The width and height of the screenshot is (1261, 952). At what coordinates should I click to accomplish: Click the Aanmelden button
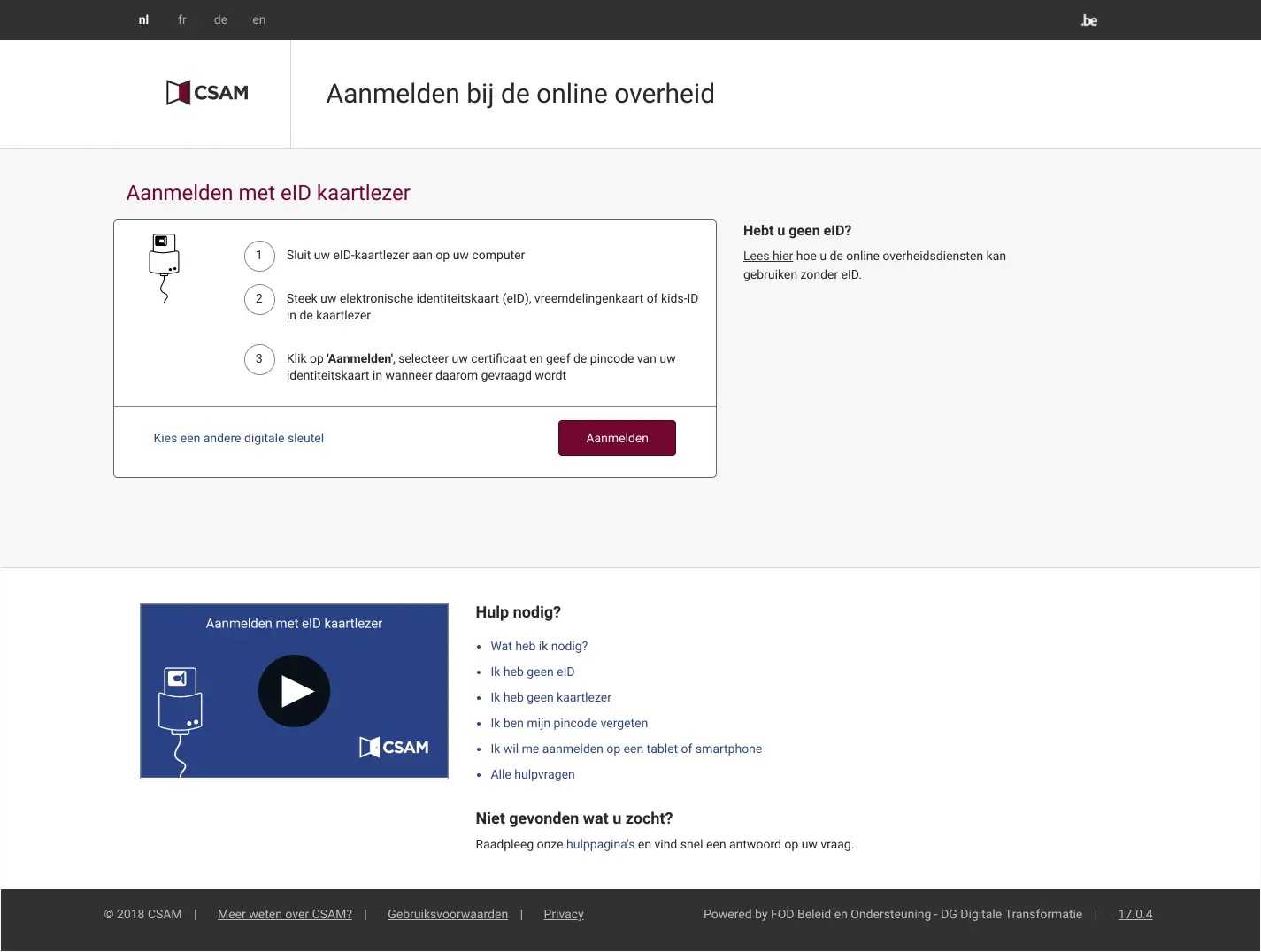tap(617, 438)
